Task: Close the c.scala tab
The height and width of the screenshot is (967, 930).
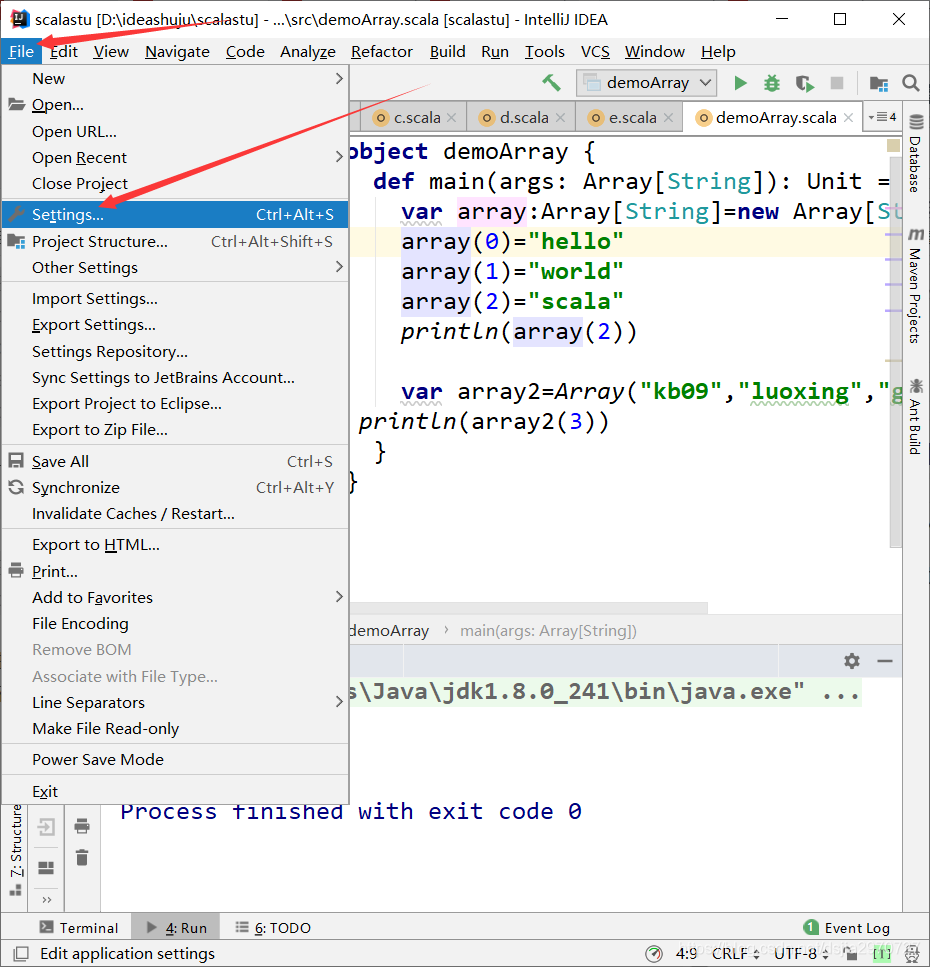Action: (451, 117)
